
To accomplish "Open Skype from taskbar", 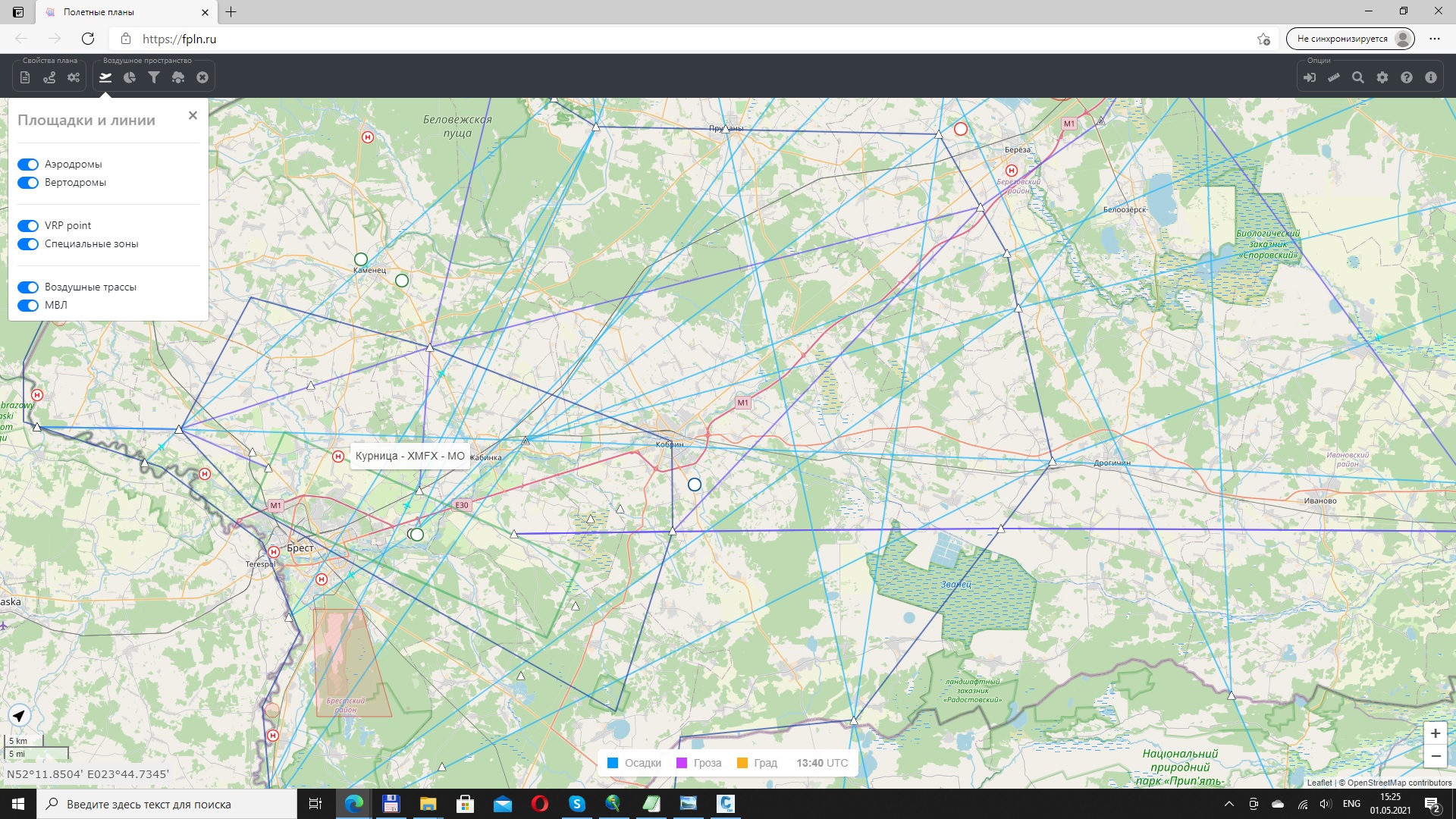I will click(577, 804).
